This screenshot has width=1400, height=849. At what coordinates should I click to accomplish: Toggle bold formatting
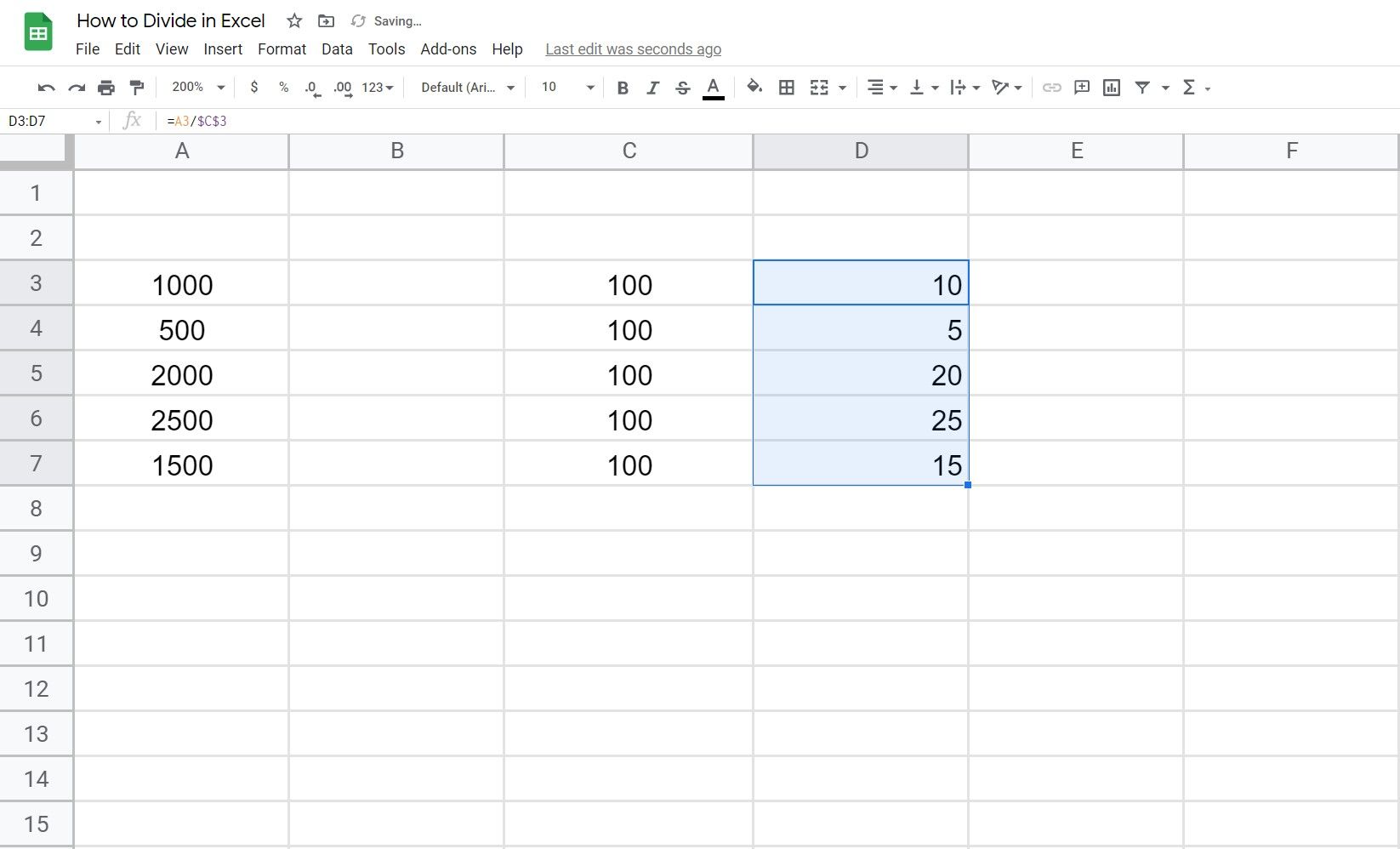pos(623,87)
